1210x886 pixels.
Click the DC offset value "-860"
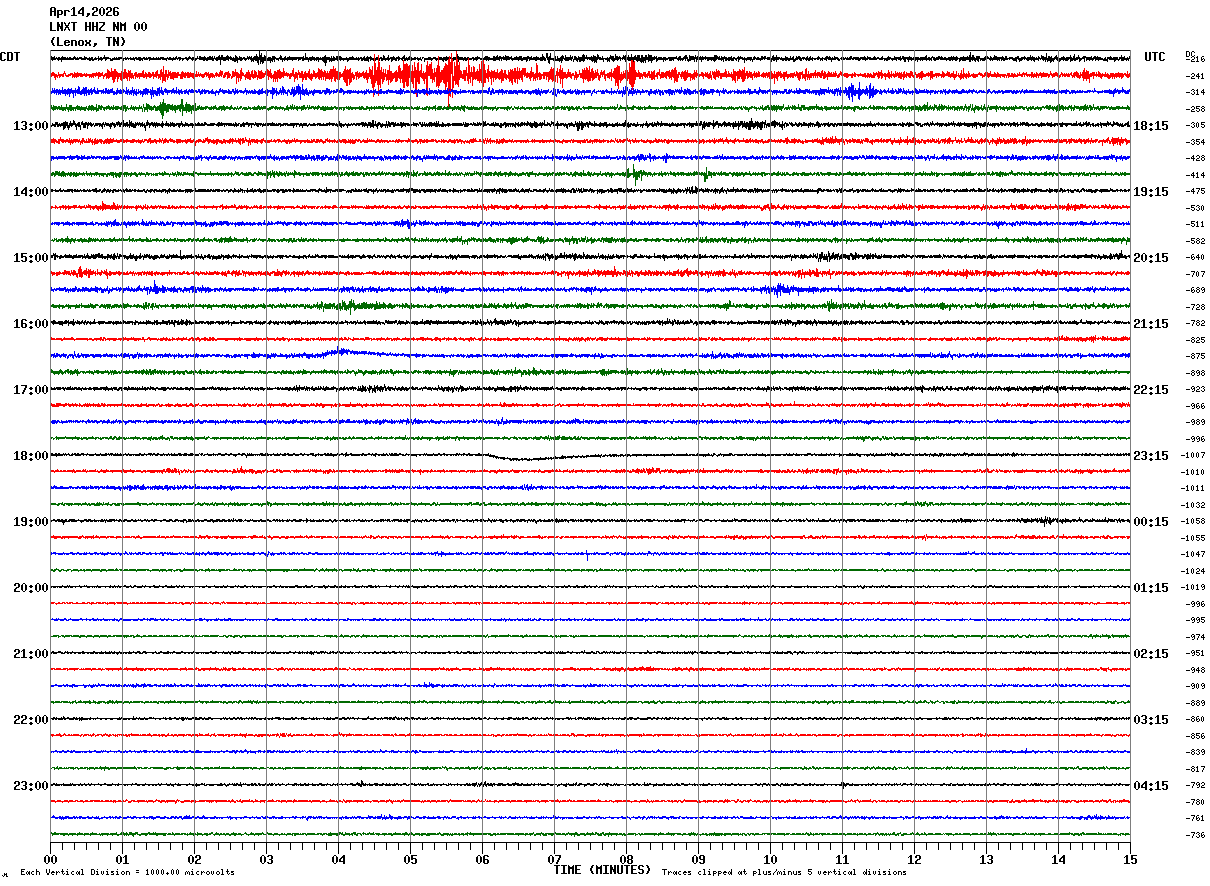point(1195,719)
